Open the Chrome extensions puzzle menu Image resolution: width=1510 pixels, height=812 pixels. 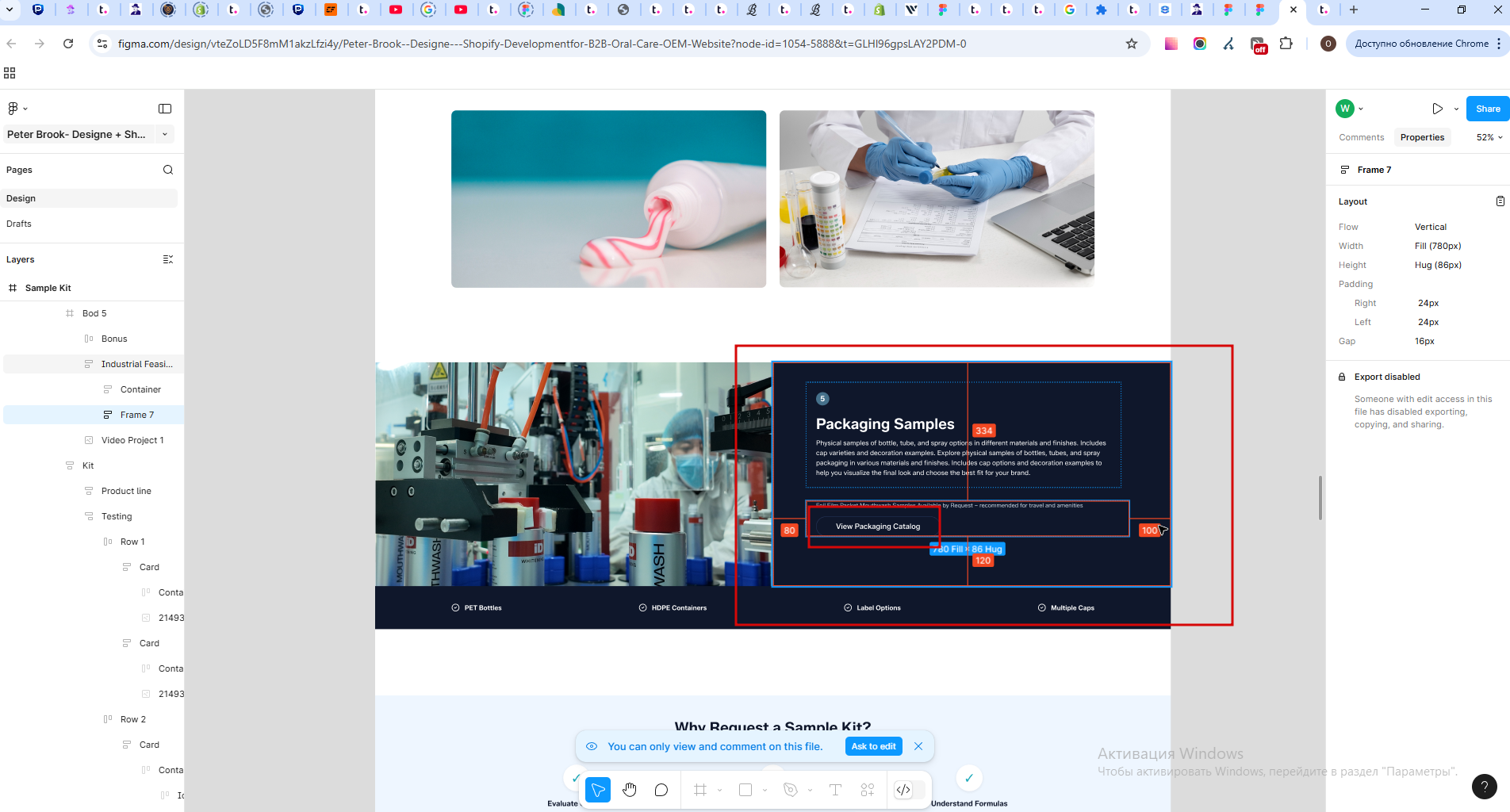tap(1286, 44)
